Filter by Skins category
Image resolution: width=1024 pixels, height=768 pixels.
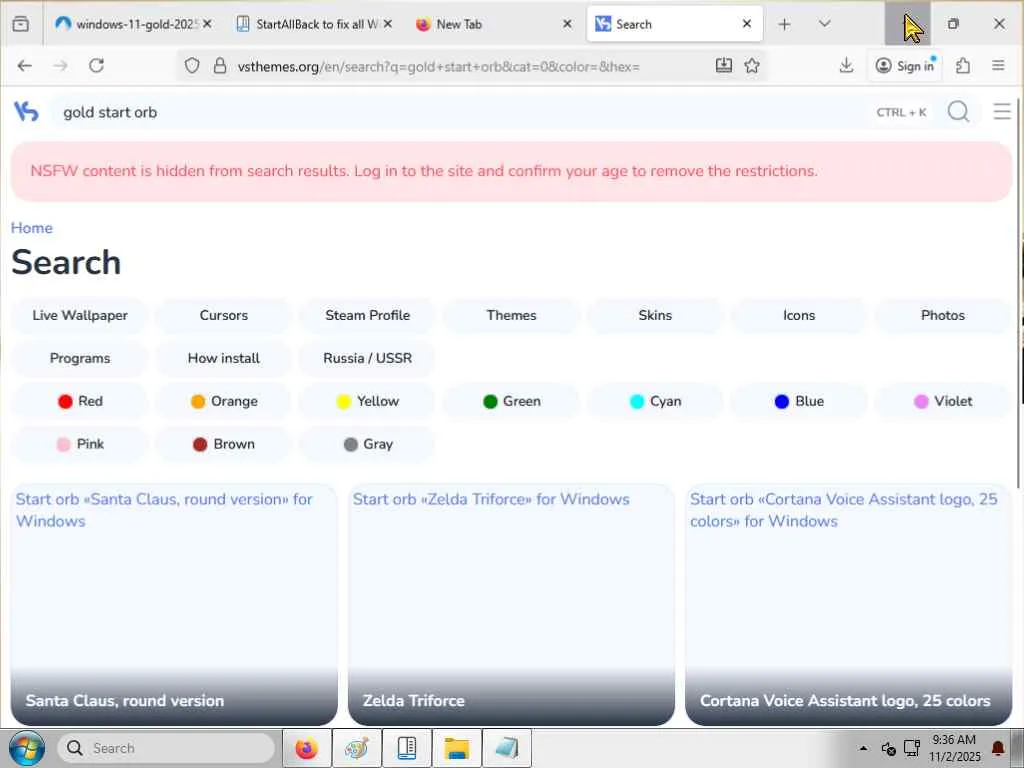pos(654,315)
